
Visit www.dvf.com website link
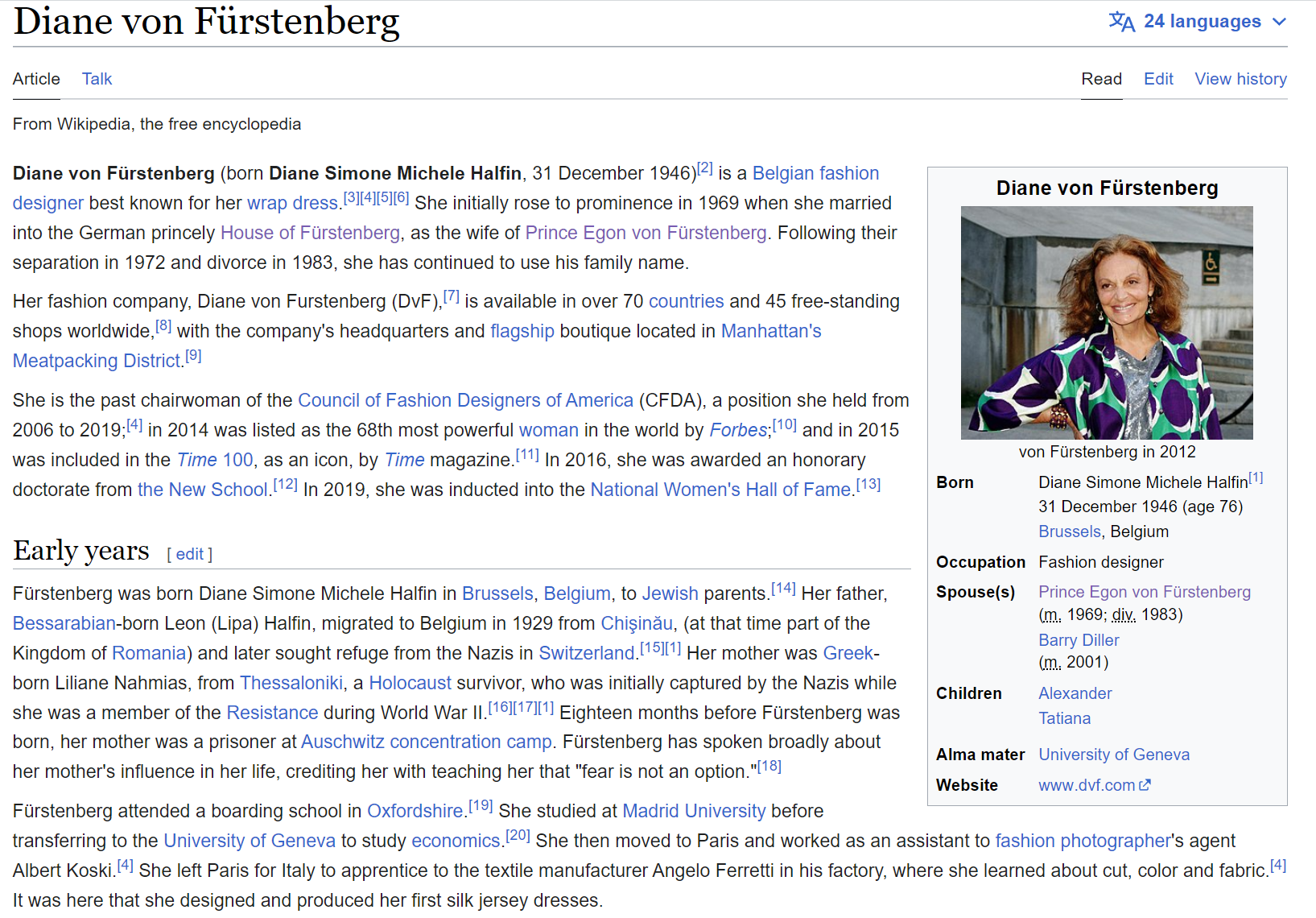1087,785
